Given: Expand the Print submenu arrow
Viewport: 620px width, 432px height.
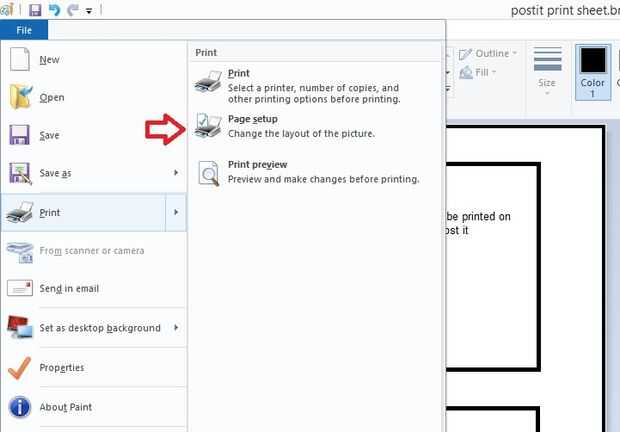Looking at the screenshot, I should 176,212.
